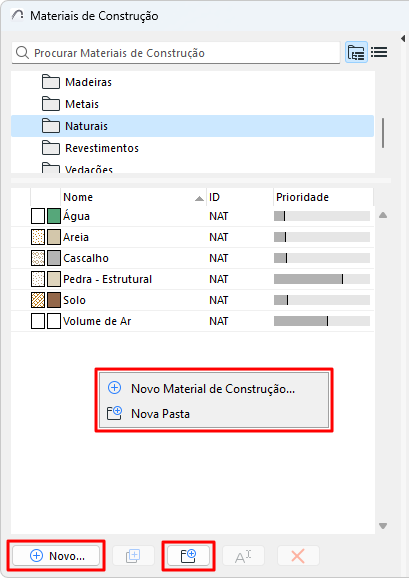
Task: Click the Cascalho gray surface swatch
Action: coord(54,258)
